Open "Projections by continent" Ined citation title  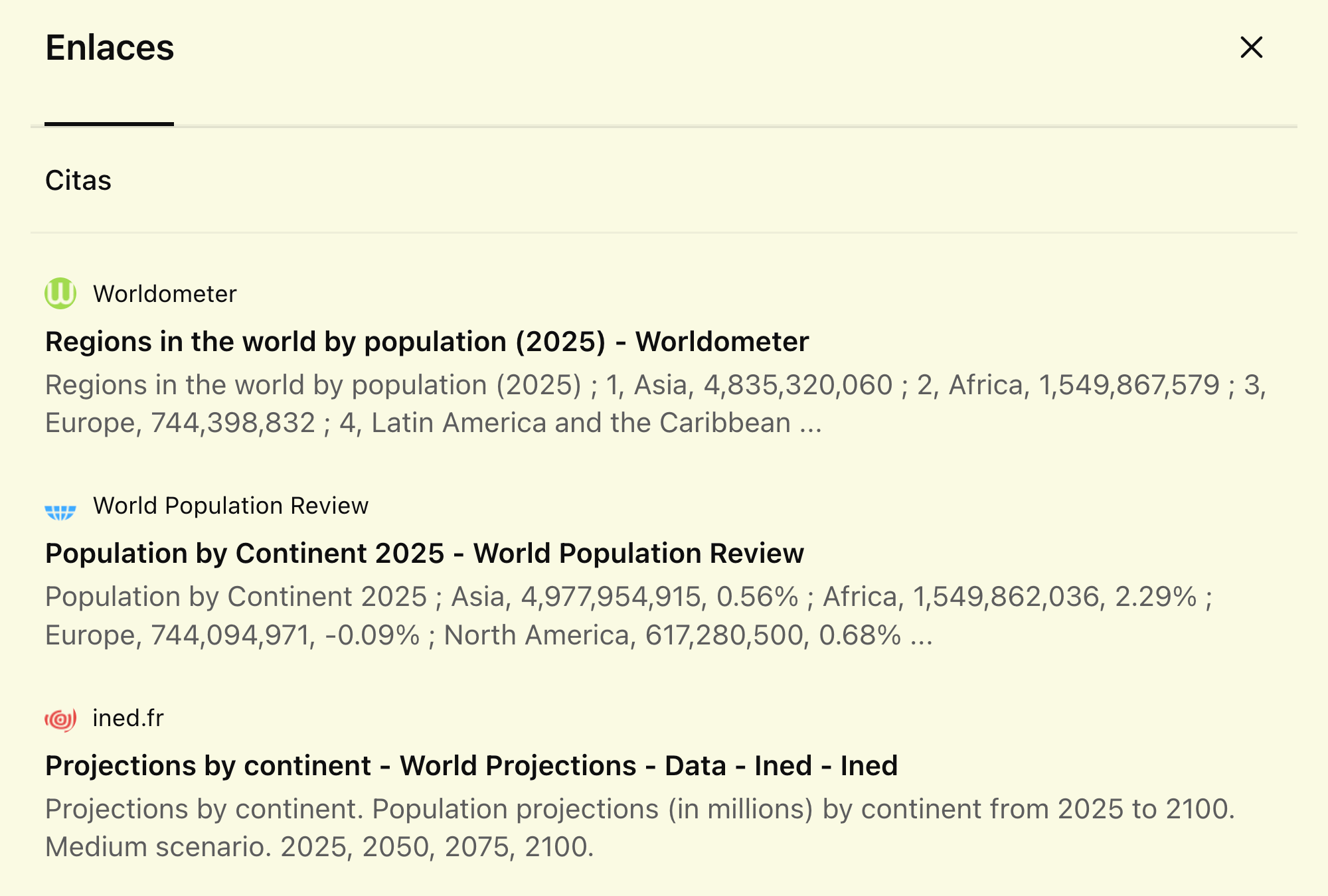click(471, 766)
